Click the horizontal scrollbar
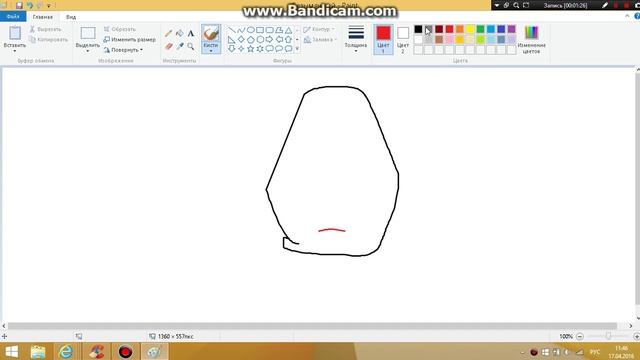 pos(312,326)
